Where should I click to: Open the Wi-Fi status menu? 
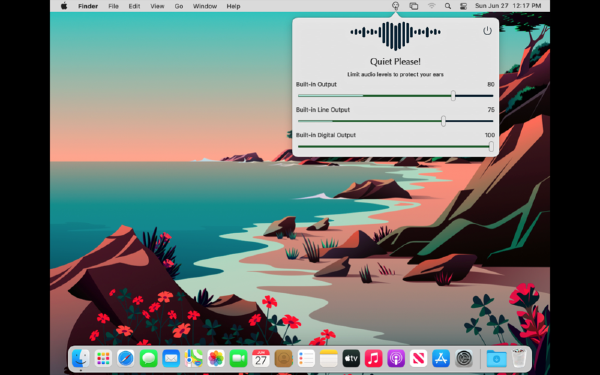tap(432, 6)
